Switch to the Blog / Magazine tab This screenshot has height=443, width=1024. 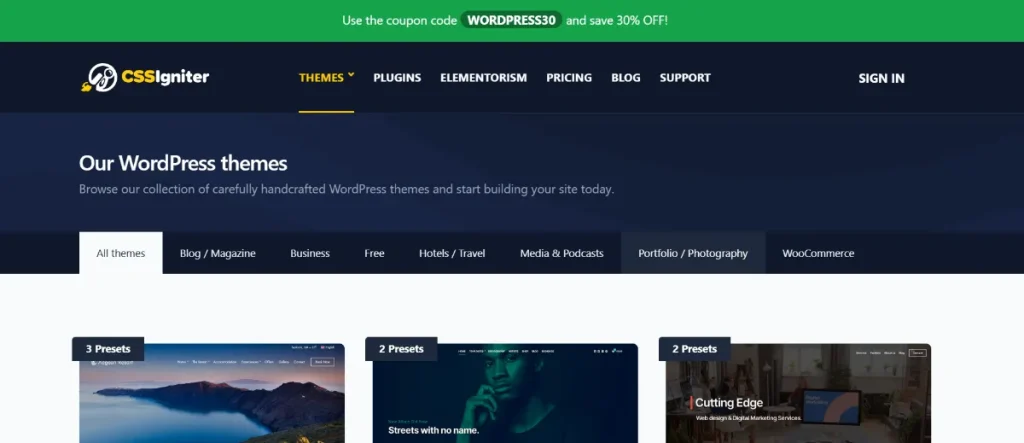(x=217, y=253)
